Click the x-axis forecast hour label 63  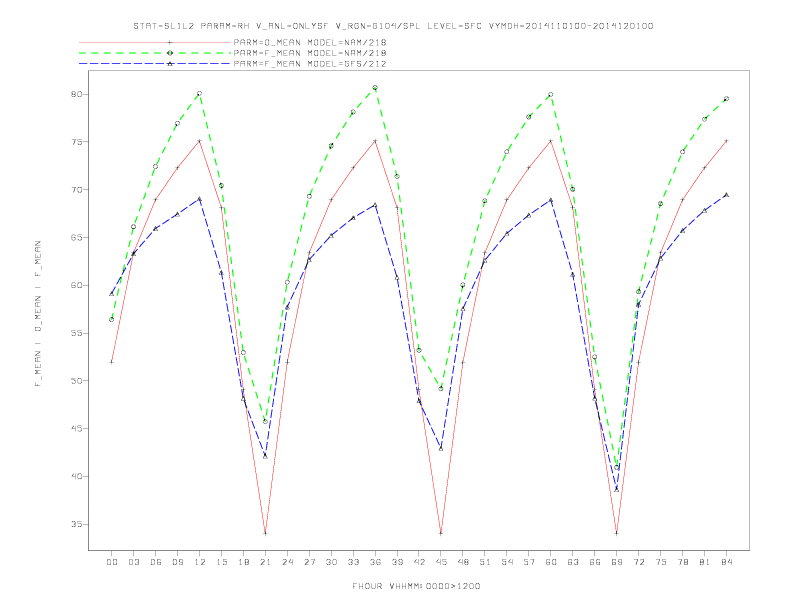pos(573,562)
